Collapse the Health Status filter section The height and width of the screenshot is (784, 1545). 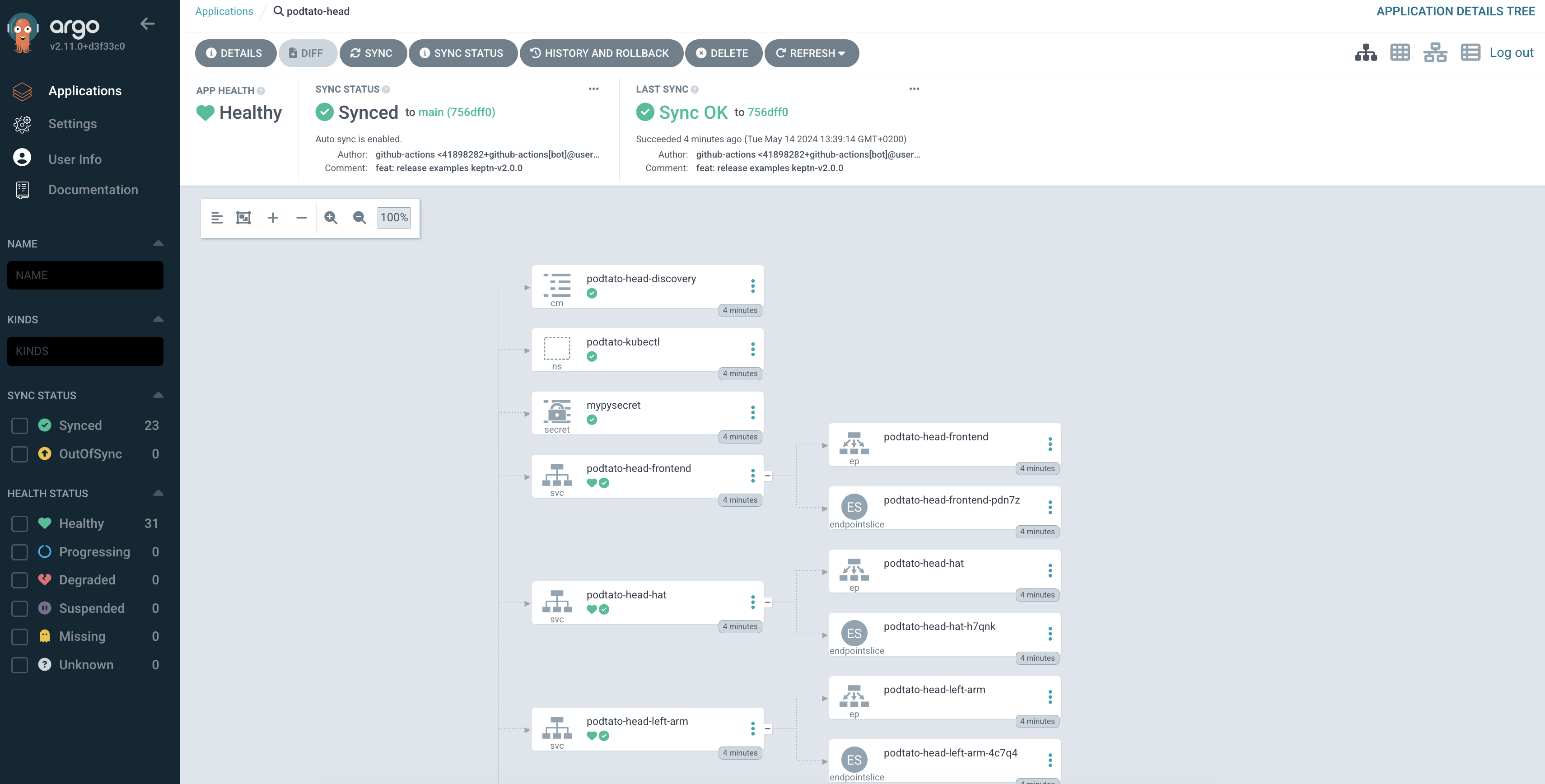[159, 493]
